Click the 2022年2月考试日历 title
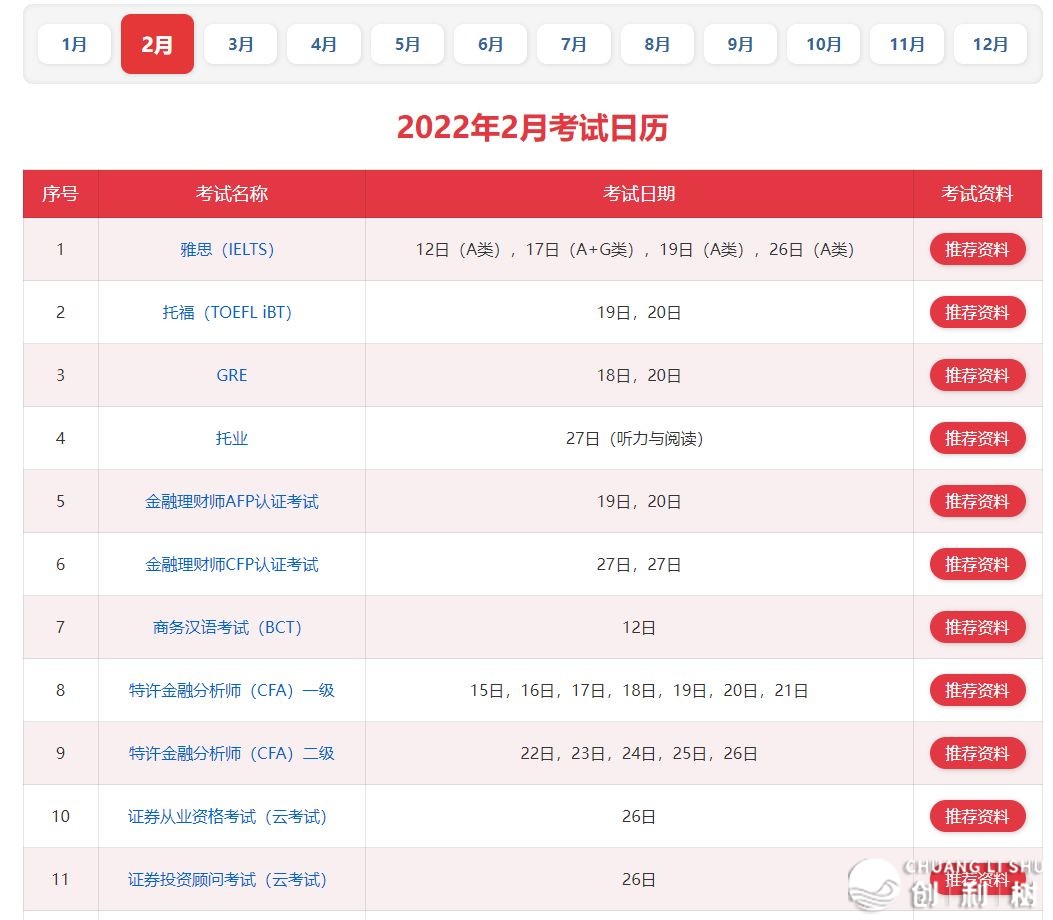Image resolution: width=1053 pixels, height=920 pixels. (532, 128)
